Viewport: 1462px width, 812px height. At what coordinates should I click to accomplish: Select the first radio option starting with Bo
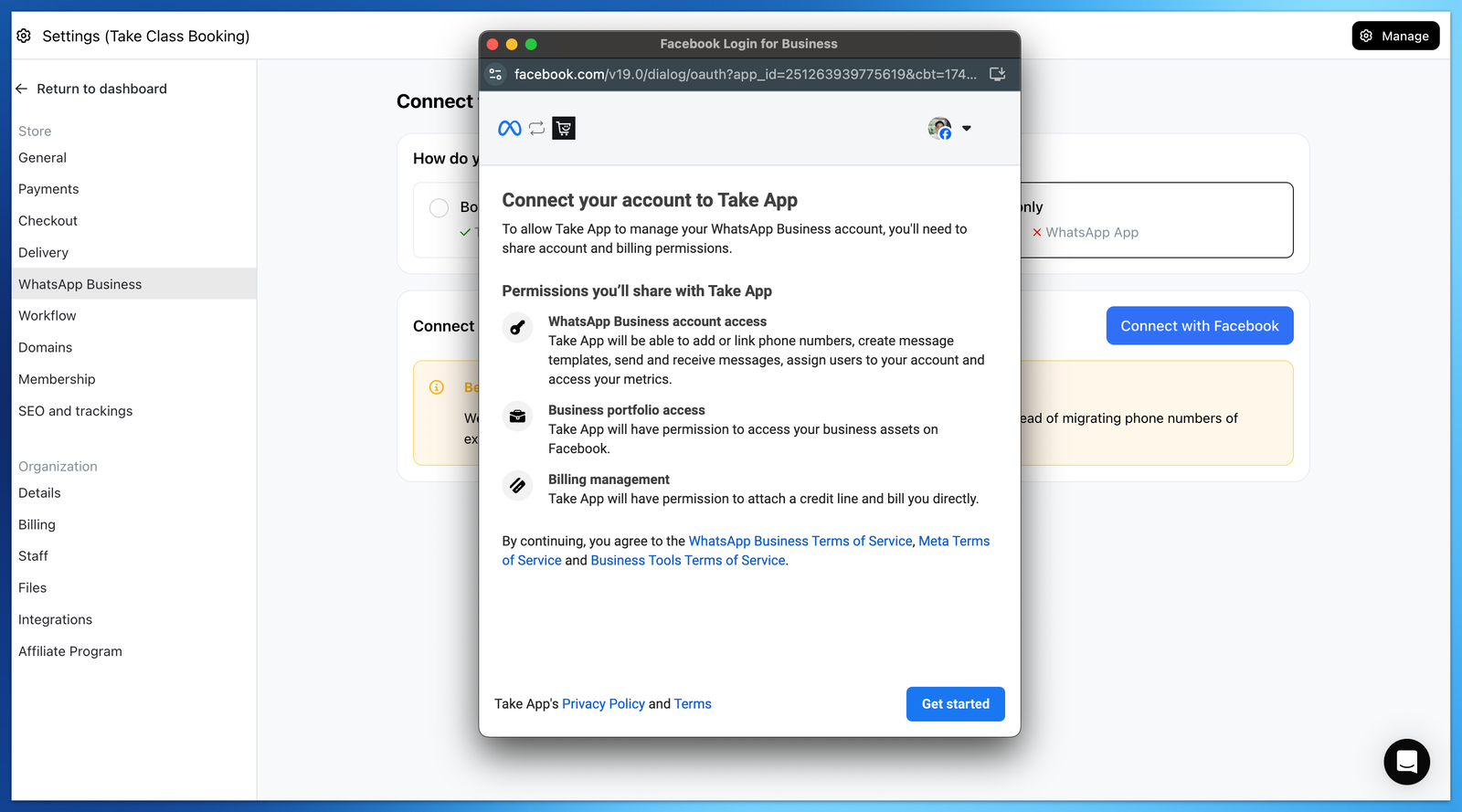(x=439, y=207)
